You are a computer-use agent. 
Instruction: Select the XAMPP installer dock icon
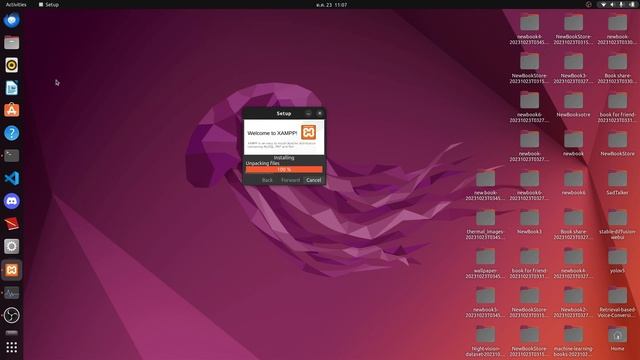click(x=11, y=270)
